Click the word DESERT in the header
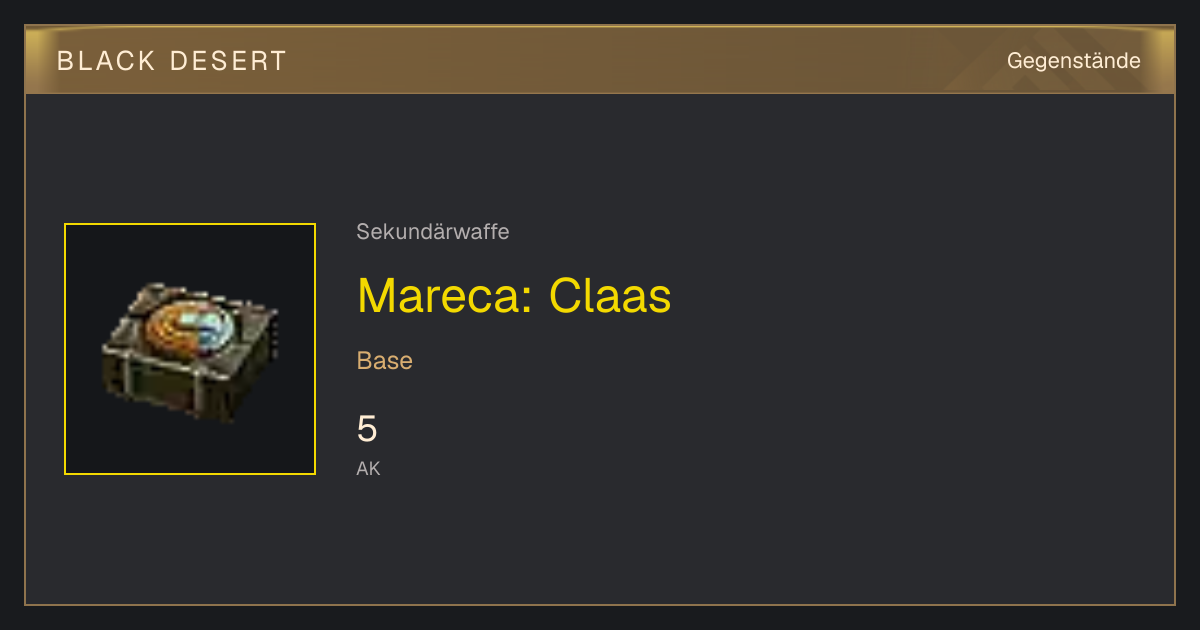Screen dimensions: 1200x630 click(229, 61)
